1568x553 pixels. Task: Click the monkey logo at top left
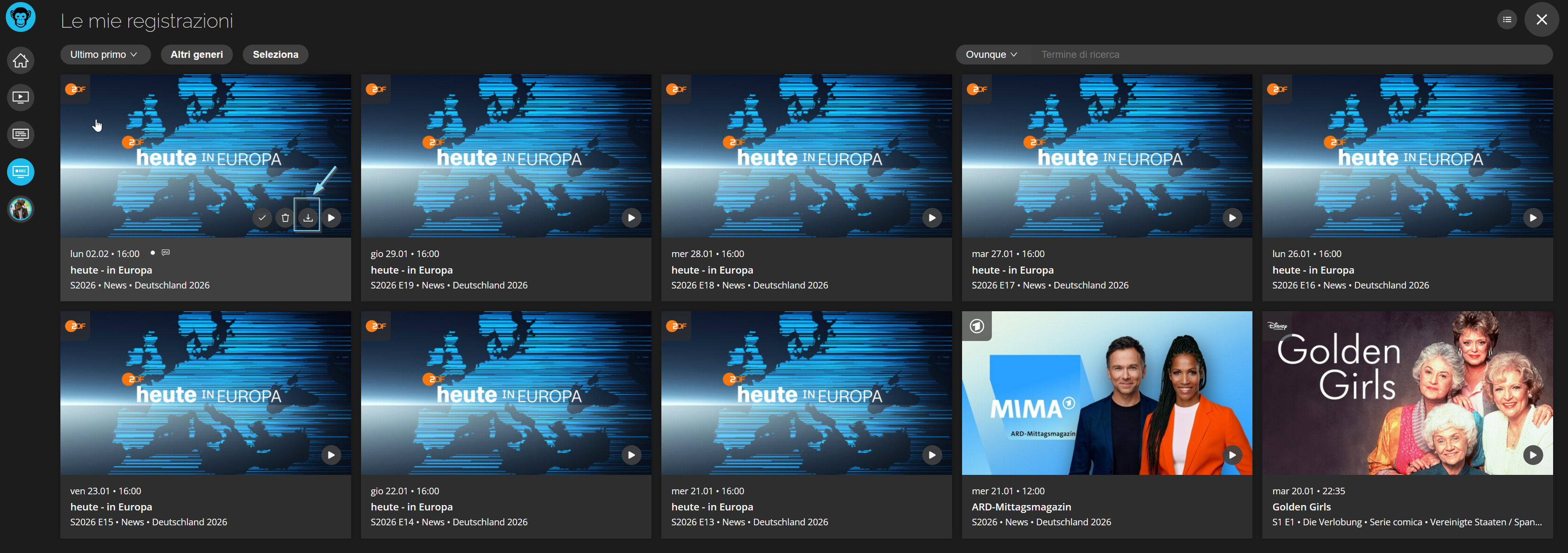click(21, 17)
